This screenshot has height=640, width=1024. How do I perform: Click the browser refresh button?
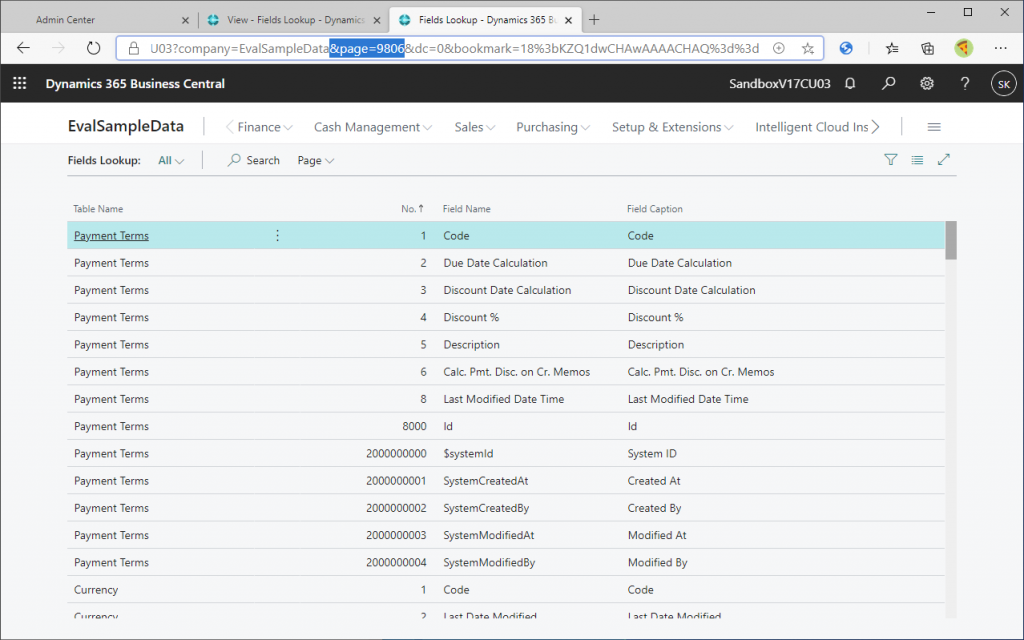(93, 48)
